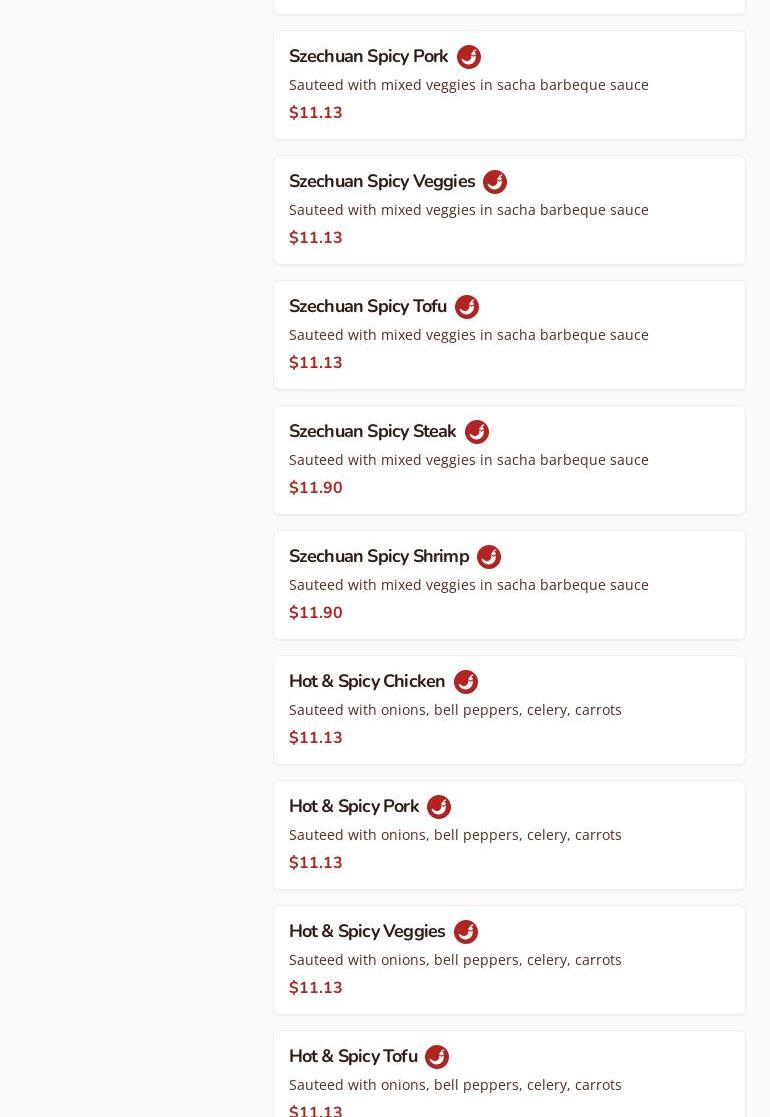Select the Hot & Spicy Tofu title
This screenshot has height=1117, width=770.
[x=353, y=1057]
